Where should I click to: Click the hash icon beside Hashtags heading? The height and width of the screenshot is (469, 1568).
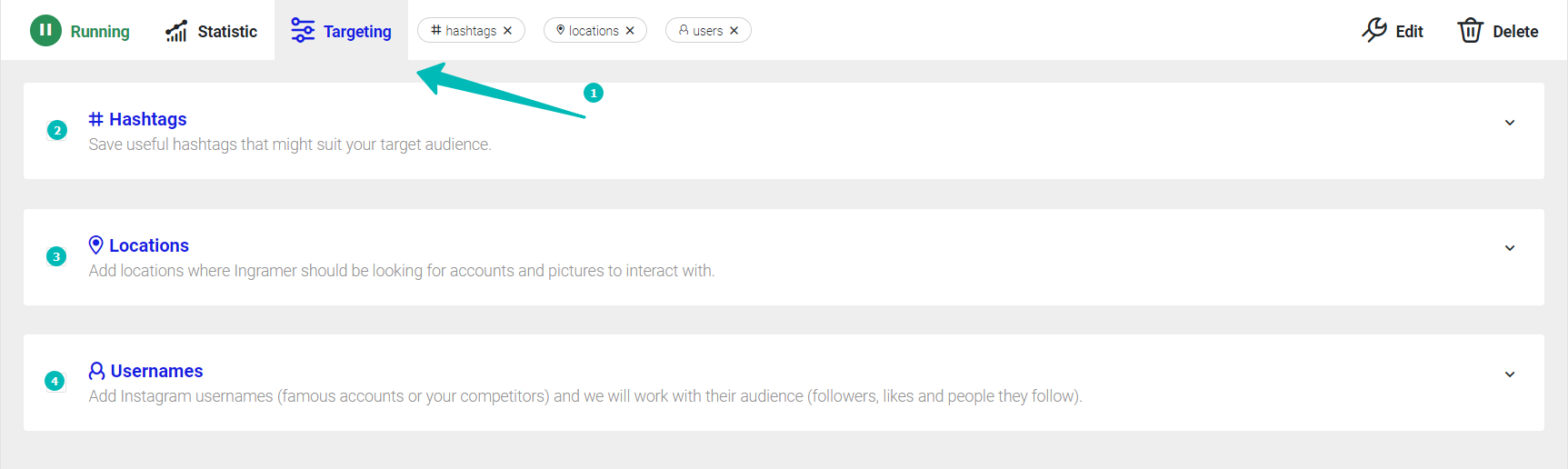[x=95, y=119]
